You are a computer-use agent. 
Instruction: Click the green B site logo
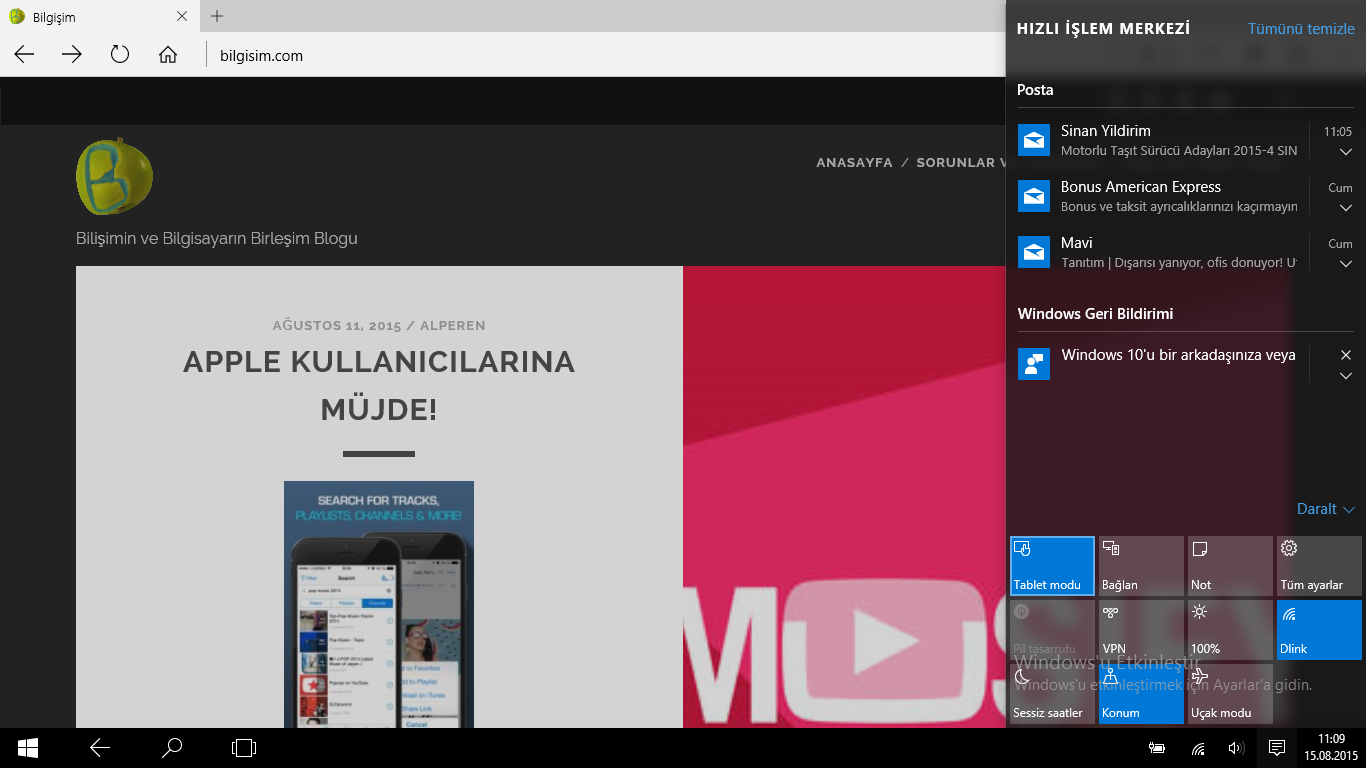click(x=114, y=177)
